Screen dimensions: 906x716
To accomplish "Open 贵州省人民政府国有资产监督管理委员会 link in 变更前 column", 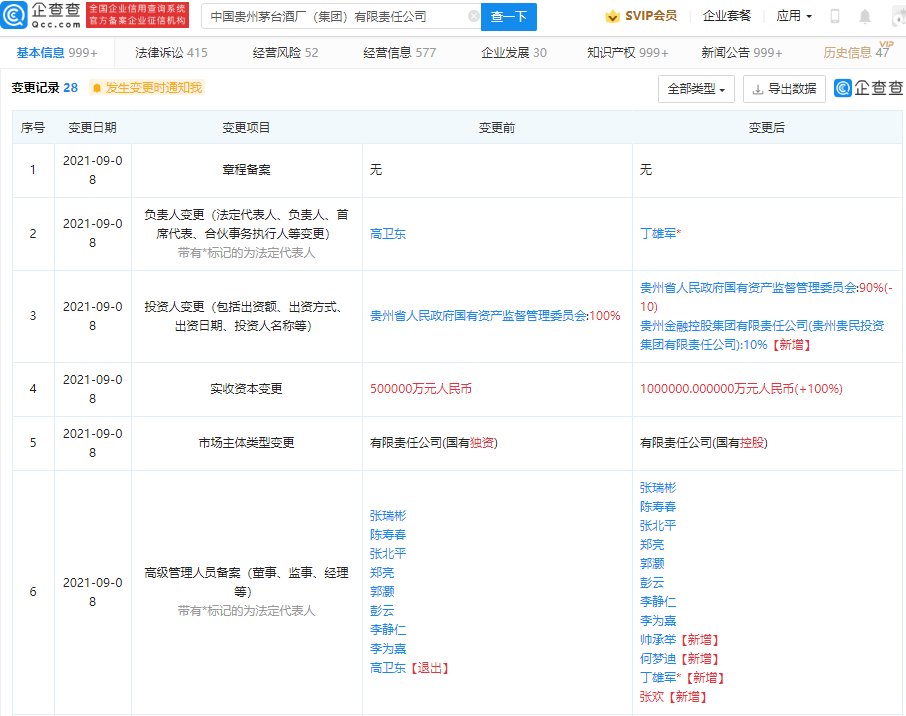I will [x=478, y=316].
